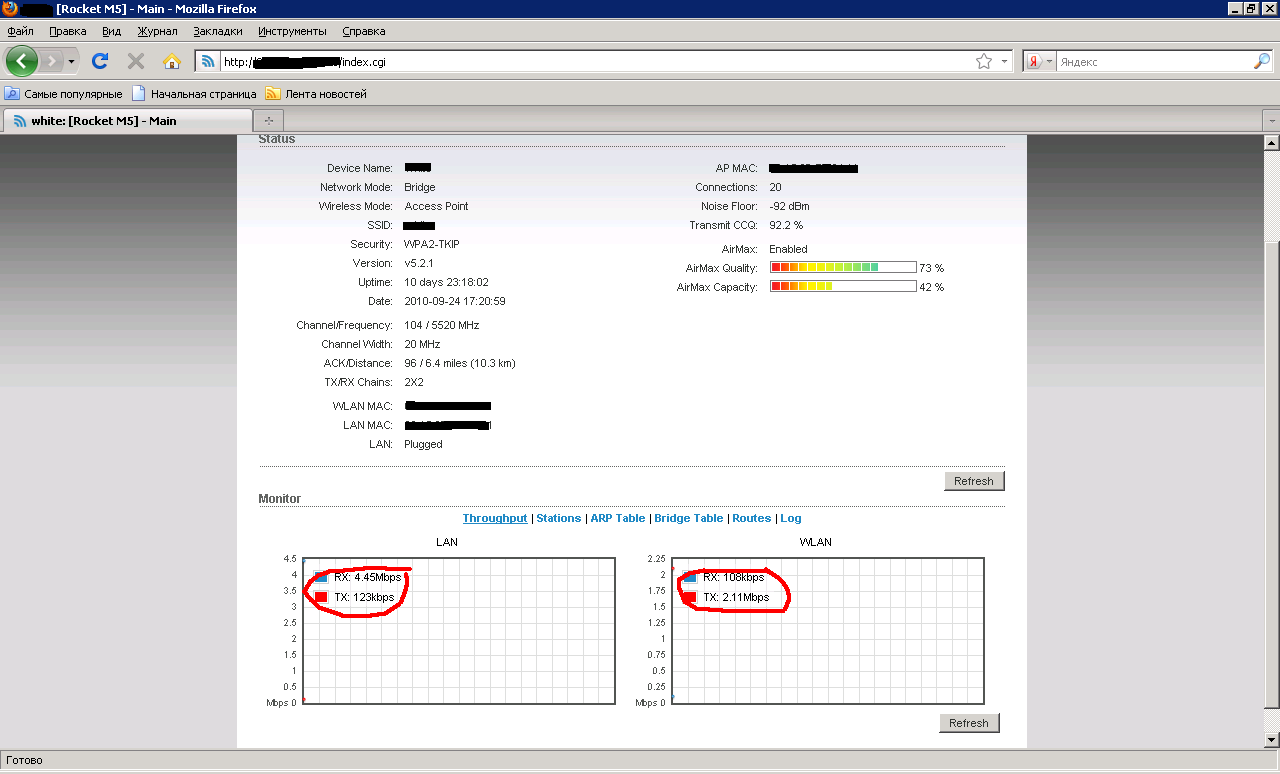Screen dimensions: 1280x774
Task: Open the back/forward history dropdown arrow
Action: pos(72,61)
